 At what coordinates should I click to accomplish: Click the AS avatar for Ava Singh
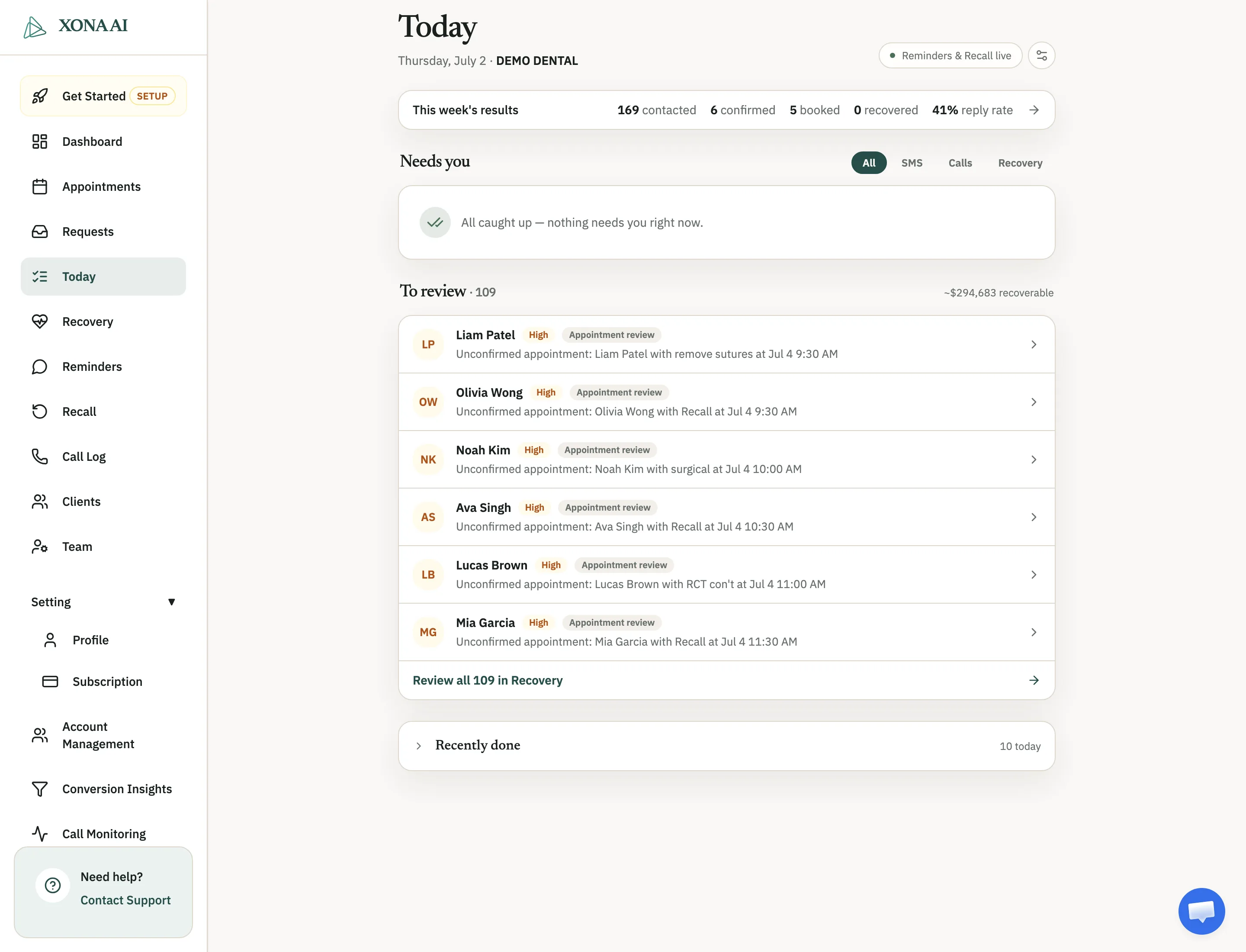428,517
